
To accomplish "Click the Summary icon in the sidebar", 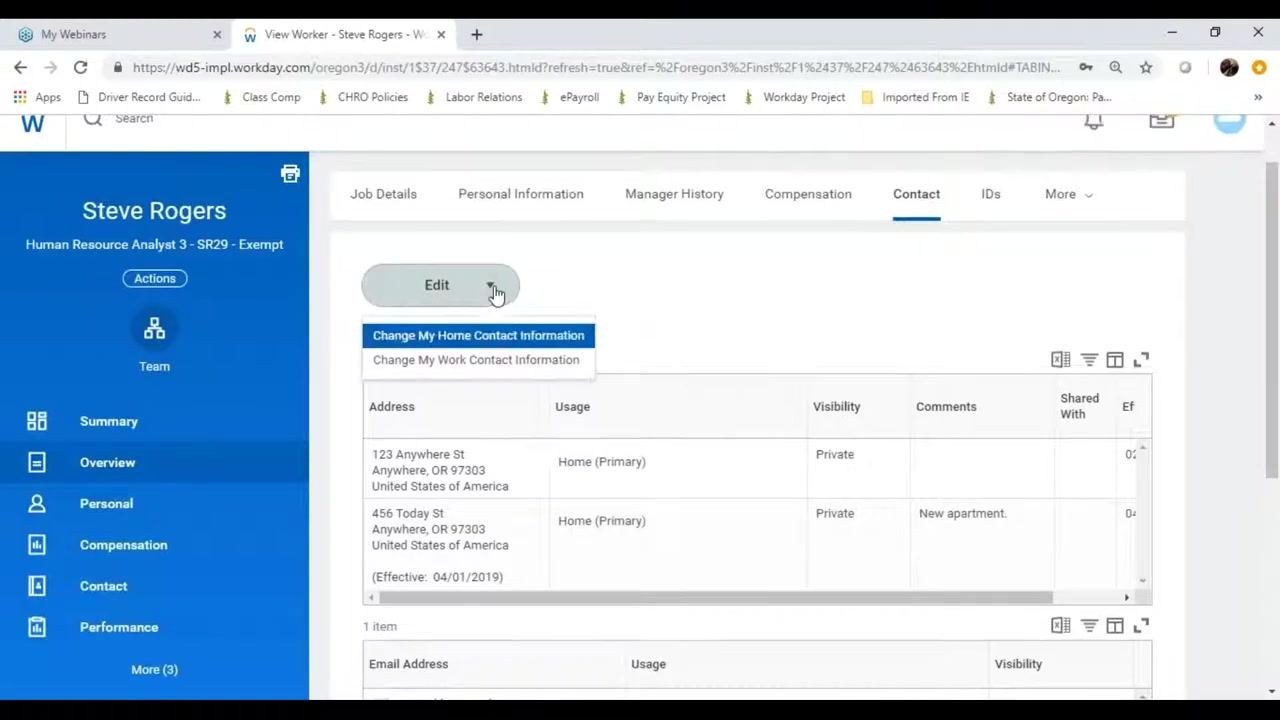I will [37, 421].
